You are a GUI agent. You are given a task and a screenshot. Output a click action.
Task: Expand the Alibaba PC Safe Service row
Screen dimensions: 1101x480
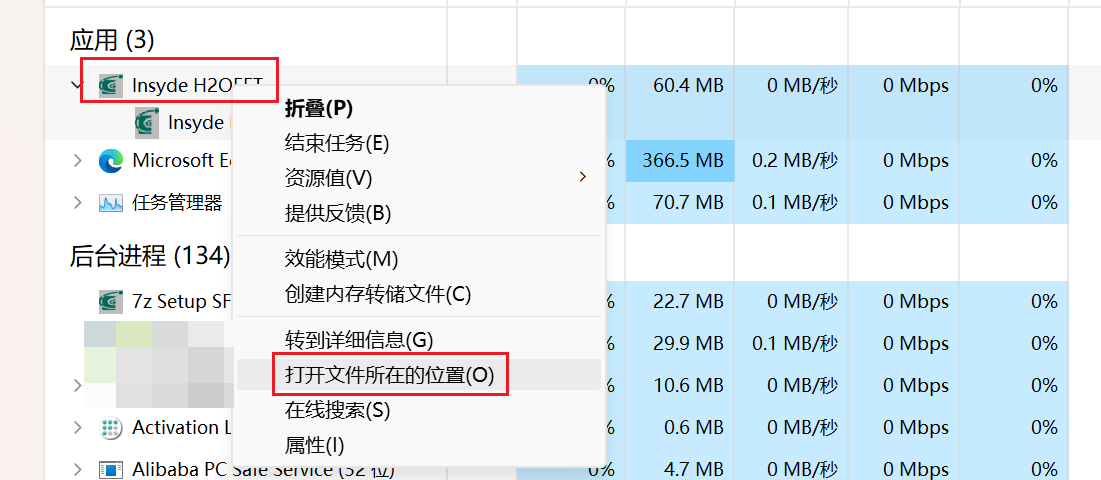[x=77, y=469]
